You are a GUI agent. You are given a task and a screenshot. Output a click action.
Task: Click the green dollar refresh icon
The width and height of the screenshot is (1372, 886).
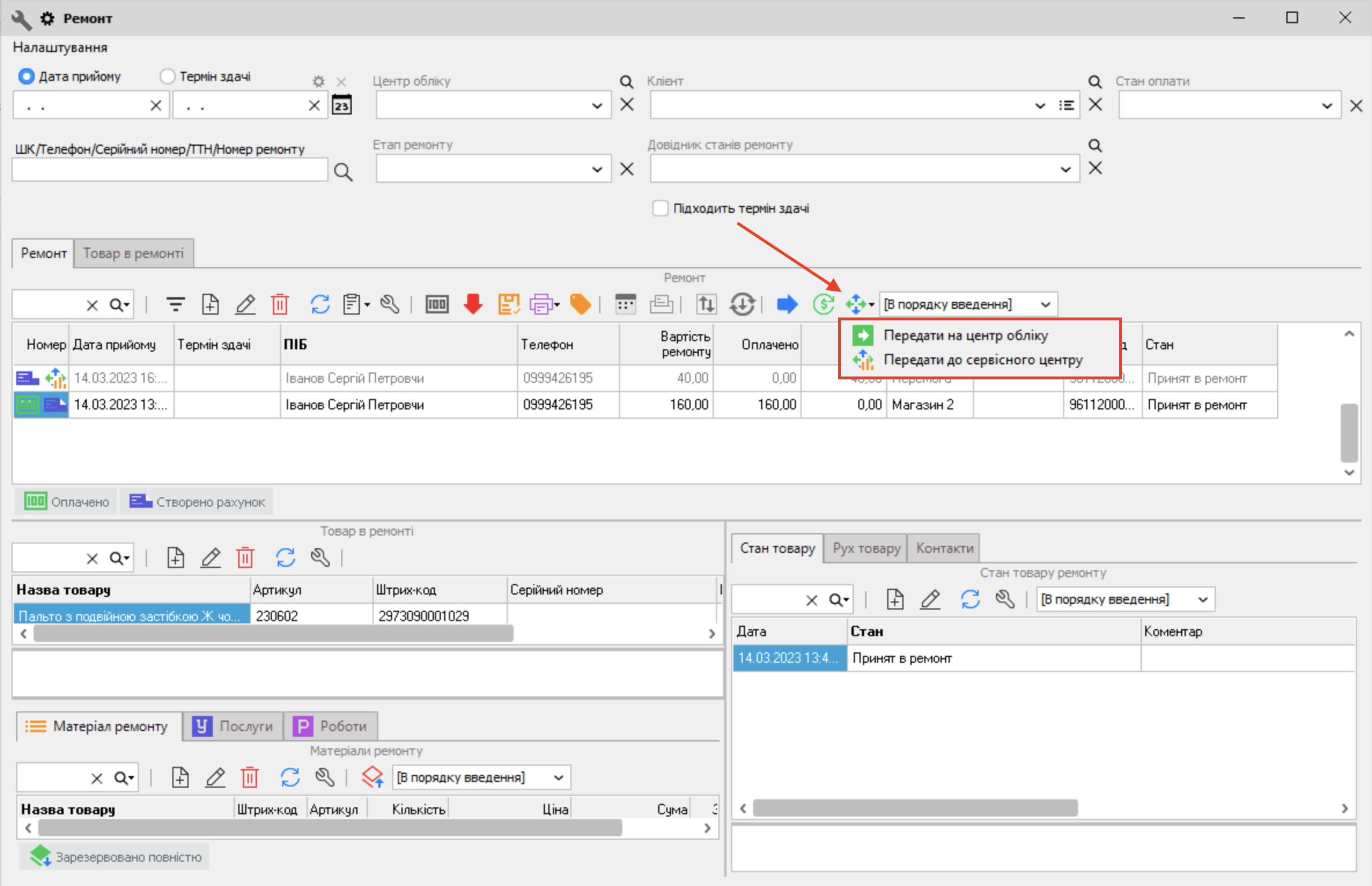[x=823, y=304]
